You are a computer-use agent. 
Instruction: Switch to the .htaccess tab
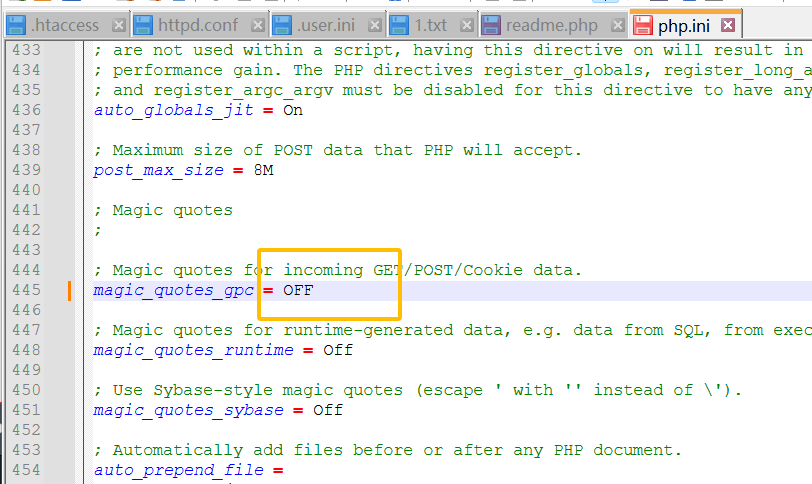pyautogui.click(x=66, y=25)
